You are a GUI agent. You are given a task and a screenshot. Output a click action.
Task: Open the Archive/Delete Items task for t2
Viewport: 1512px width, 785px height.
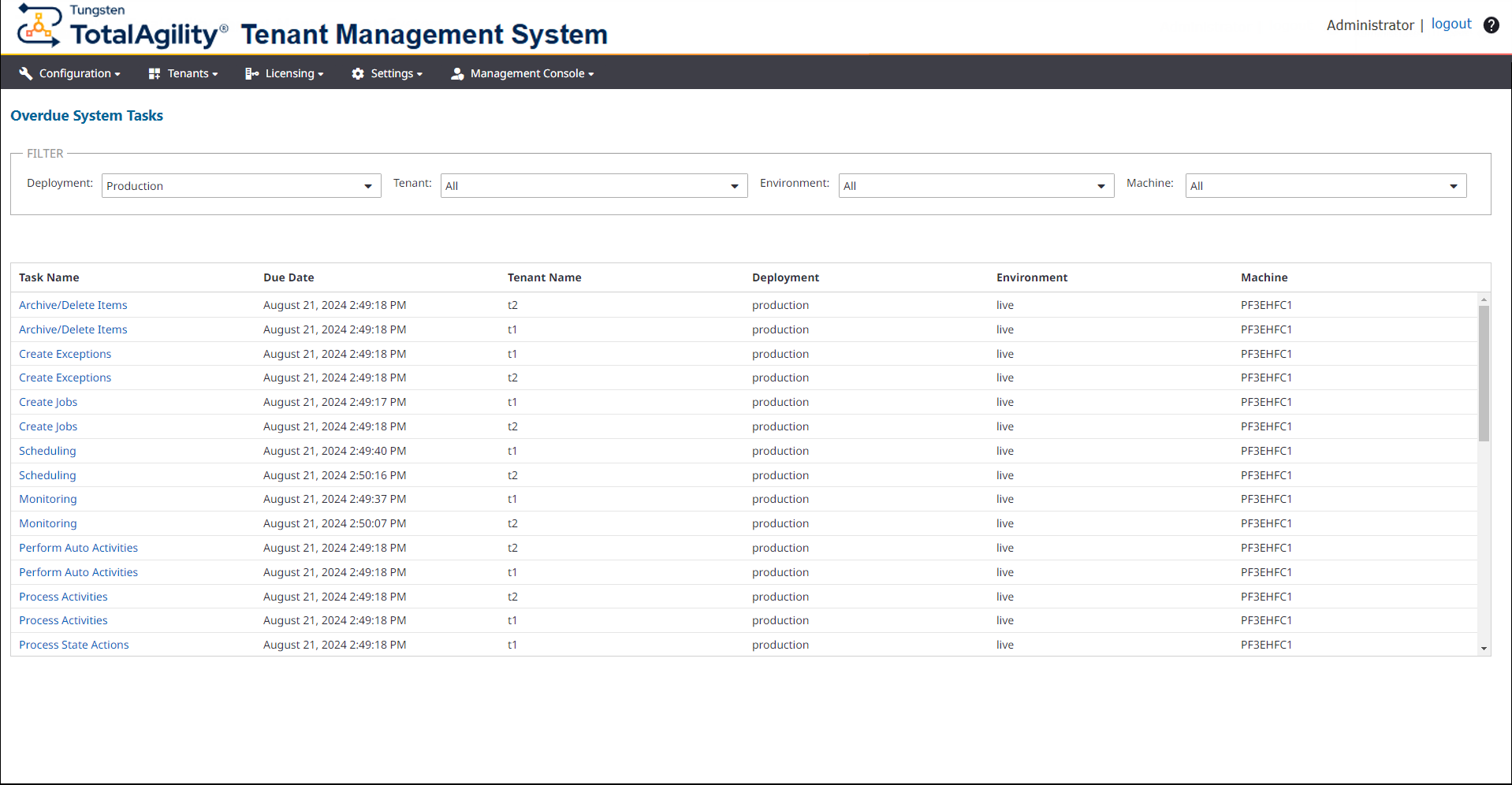73,305
